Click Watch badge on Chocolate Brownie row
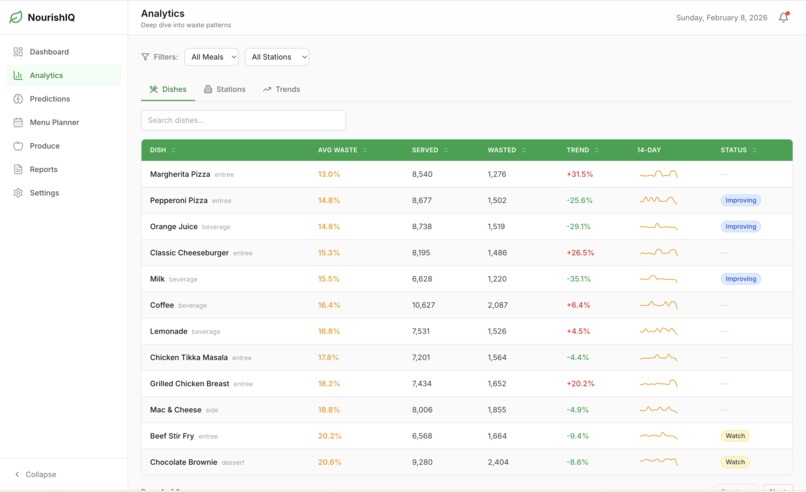Image resolution: width=806 pixels, height=492 pixels. pos(735,462)
